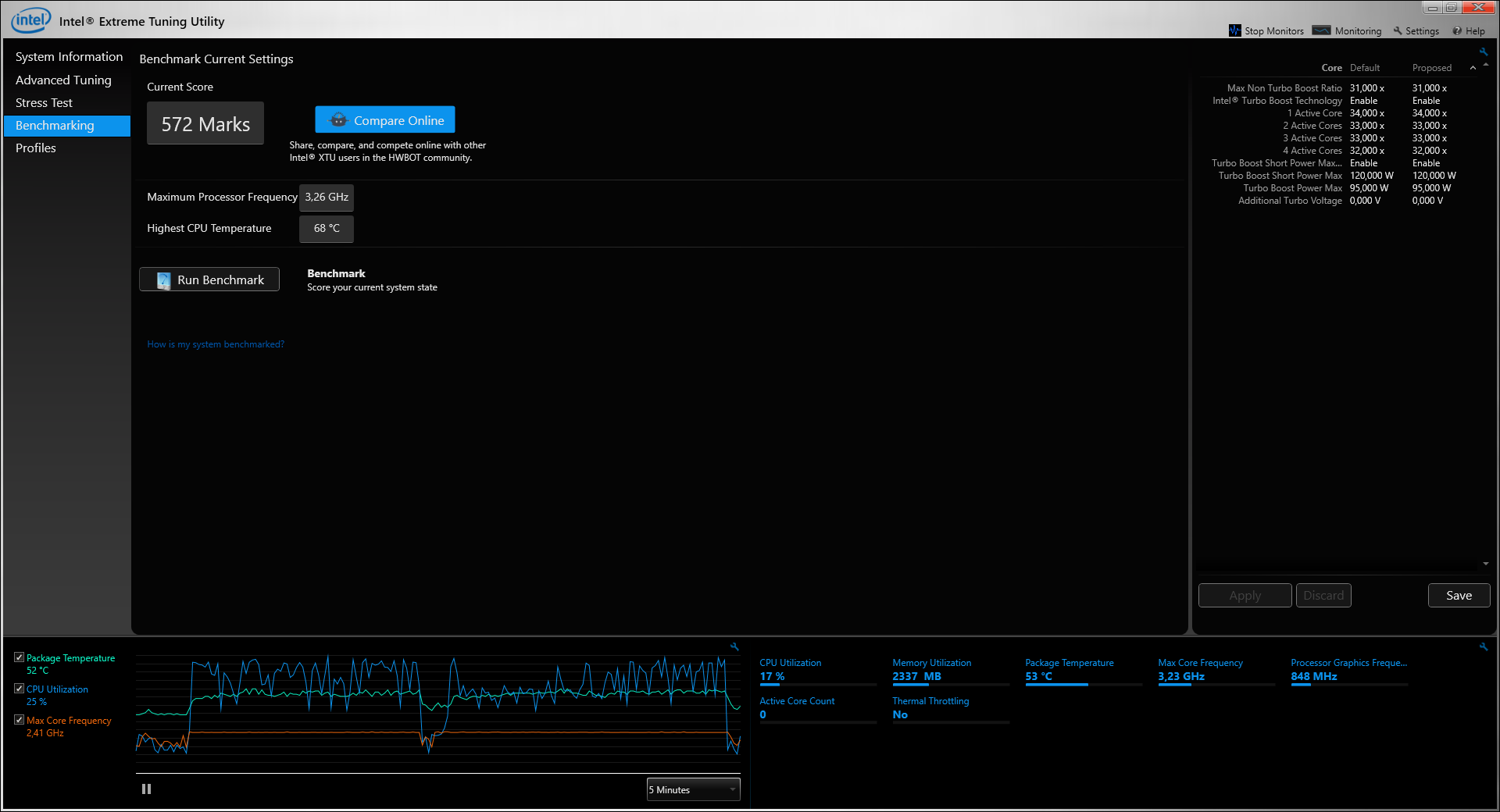Enable or disable the Package Temperature graph checkbox
This screenshot has width=1500, height=812.
point(20,657)
